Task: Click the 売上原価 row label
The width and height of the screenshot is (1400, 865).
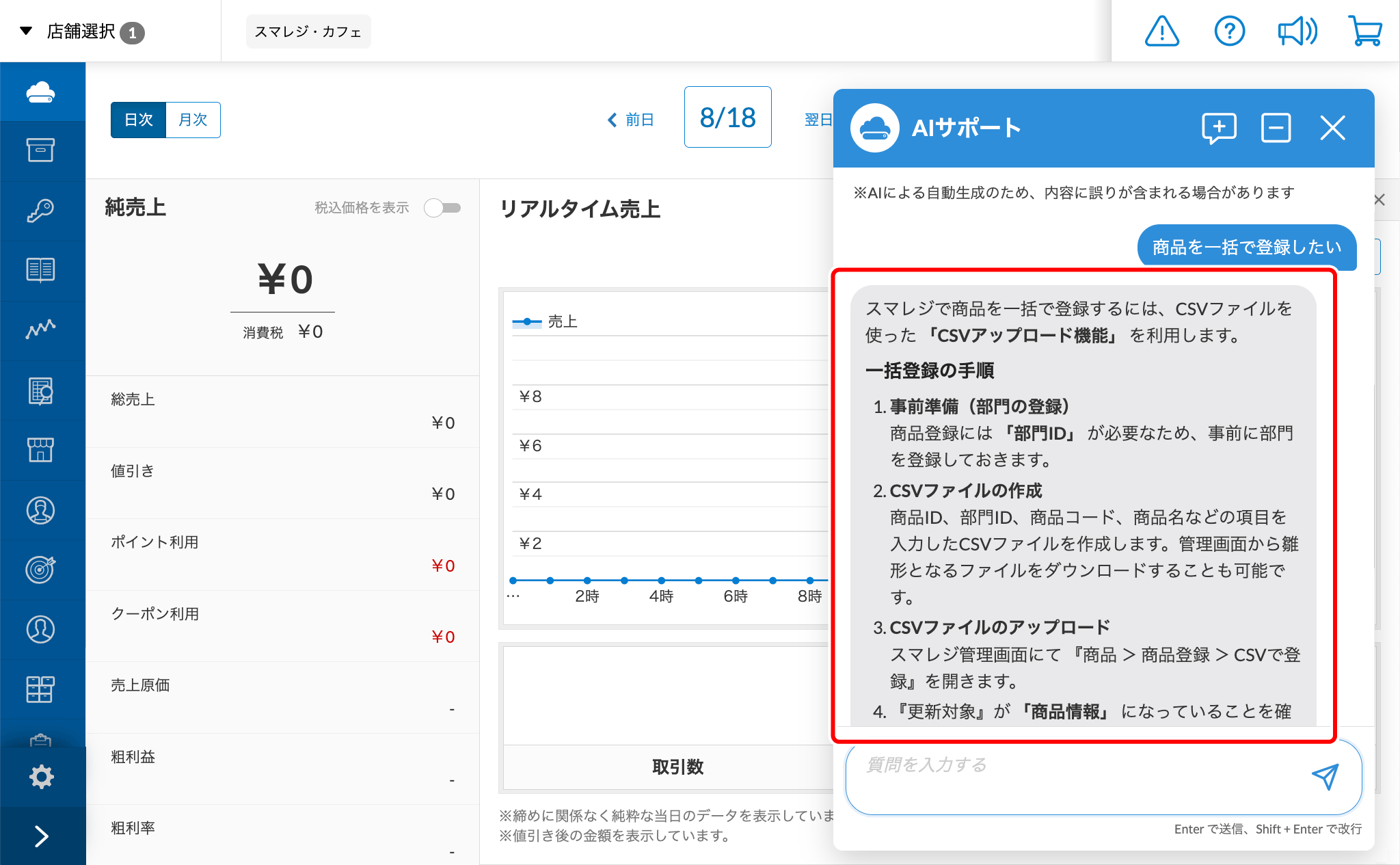Action: click(x=140, y=685)
